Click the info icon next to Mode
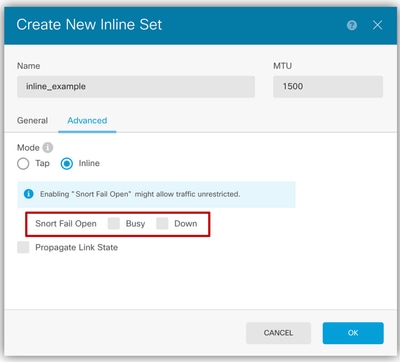Screen dimensions: 400x362 pos(48,147)
